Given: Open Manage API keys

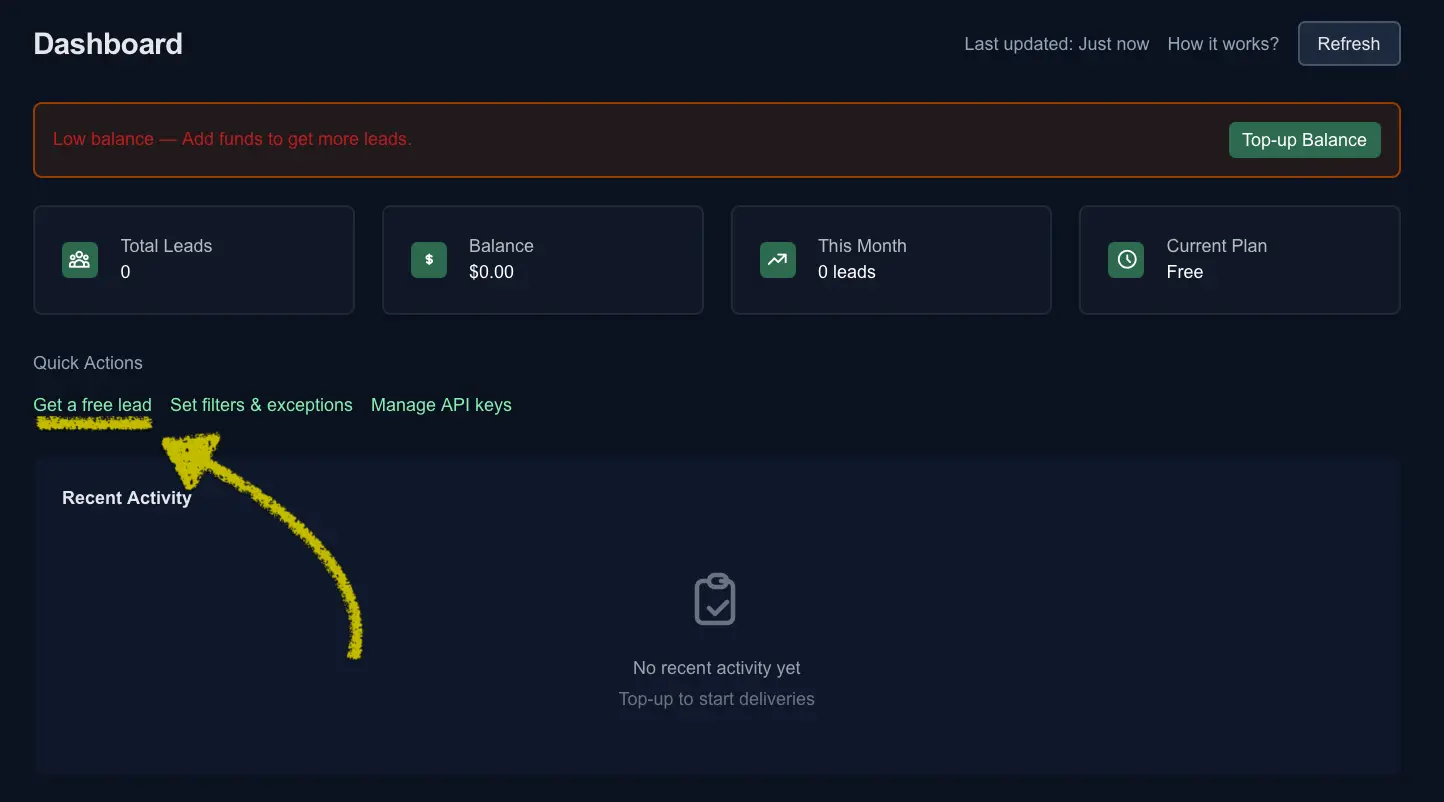Looking at the screenshot, I should coord(441,405).
